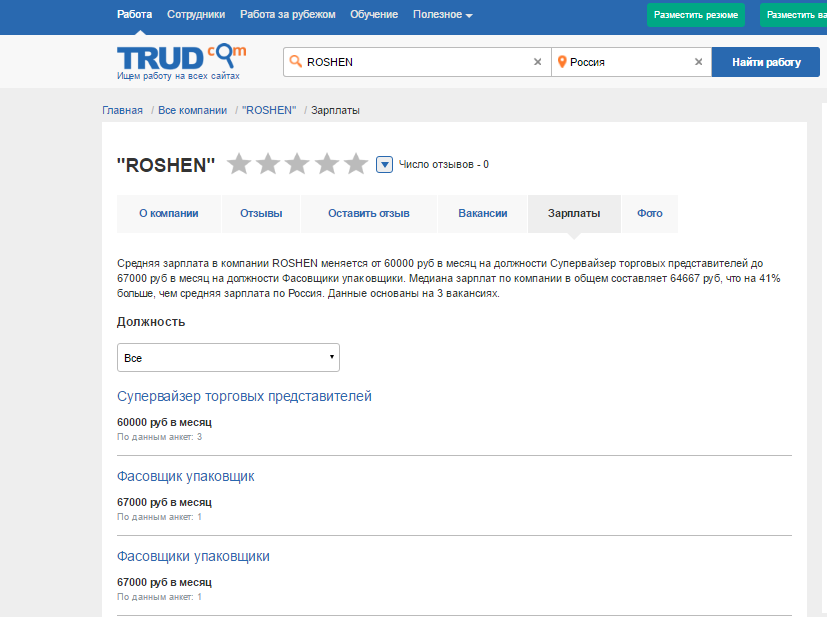The image size is (827, 617).
Task: Focus the job search text field
Action: pos(415,62)
